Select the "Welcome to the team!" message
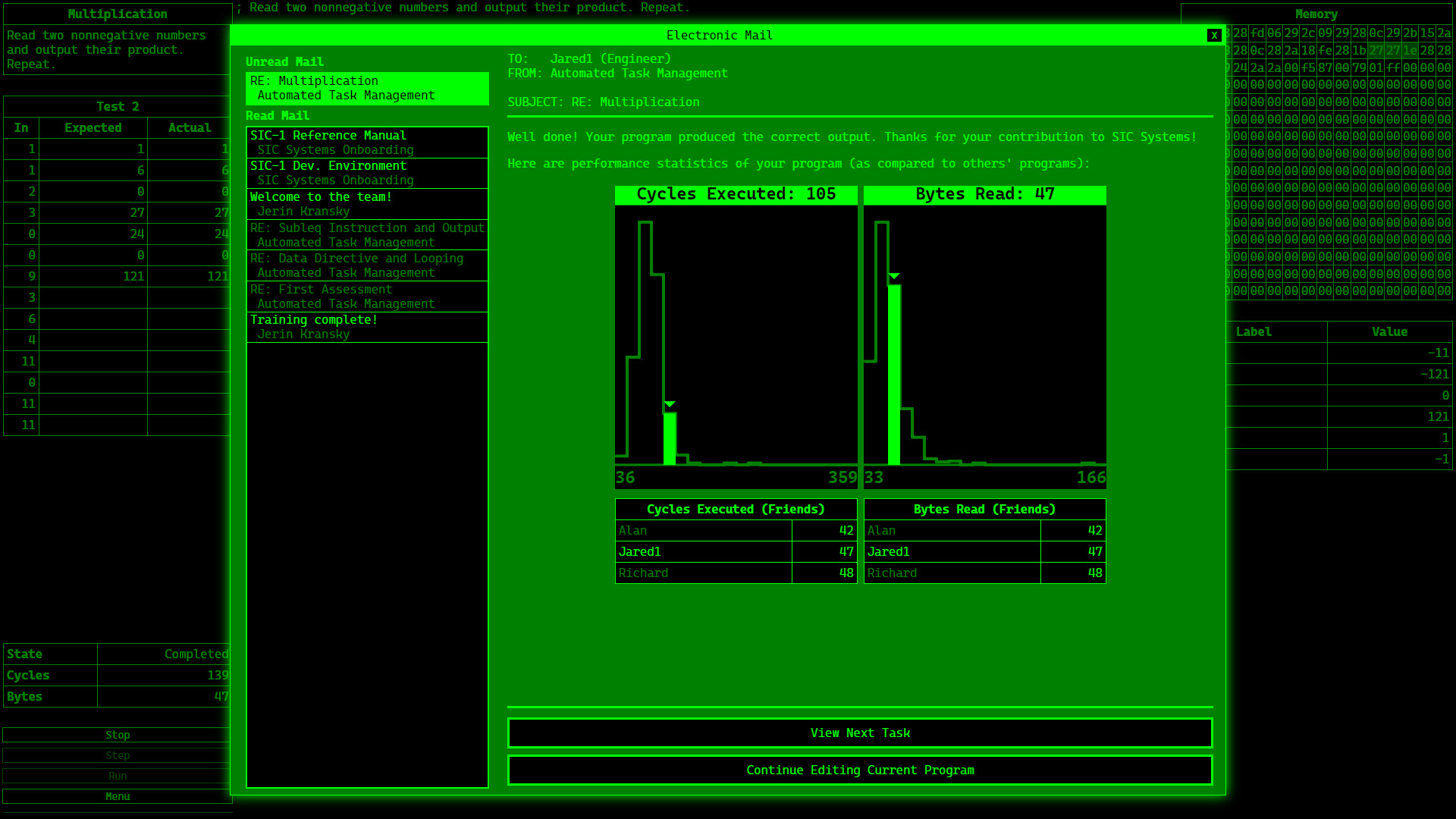Image resolution: width=1456 pixels, height=819 pixels. (x=367, y=203)
